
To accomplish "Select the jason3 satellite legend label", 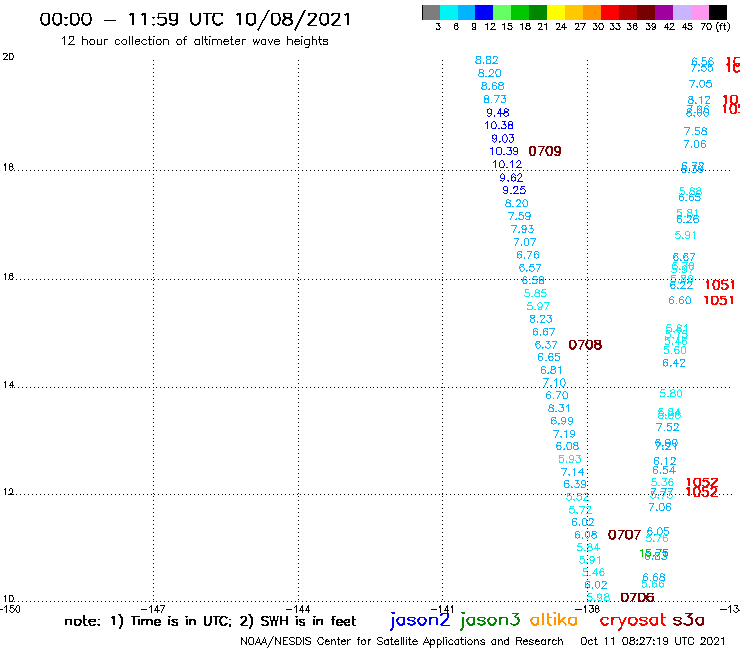I will pos(490,620).
